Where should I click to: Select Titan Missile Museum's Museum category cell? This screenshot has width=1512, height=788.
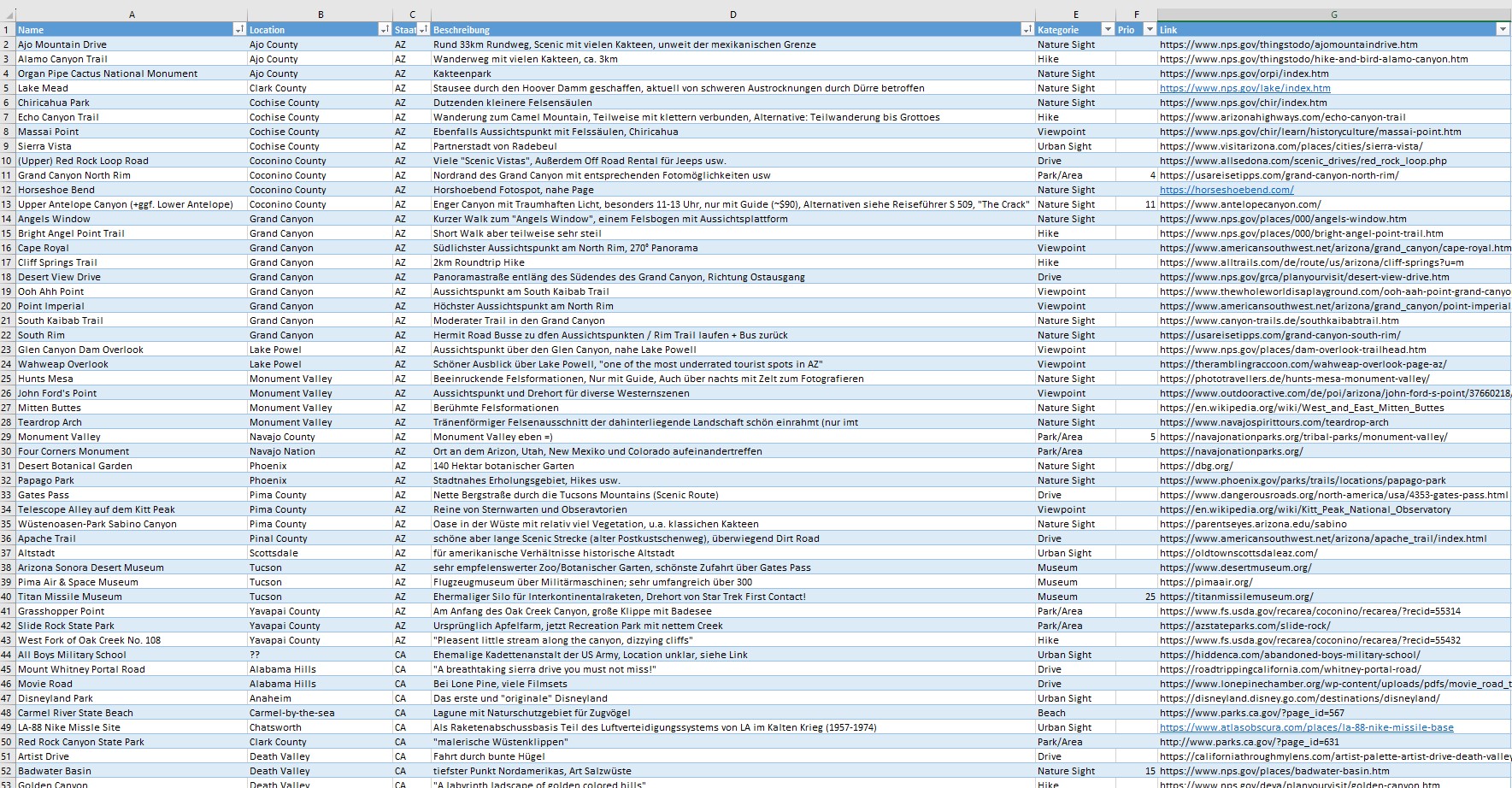(1075, 597)
